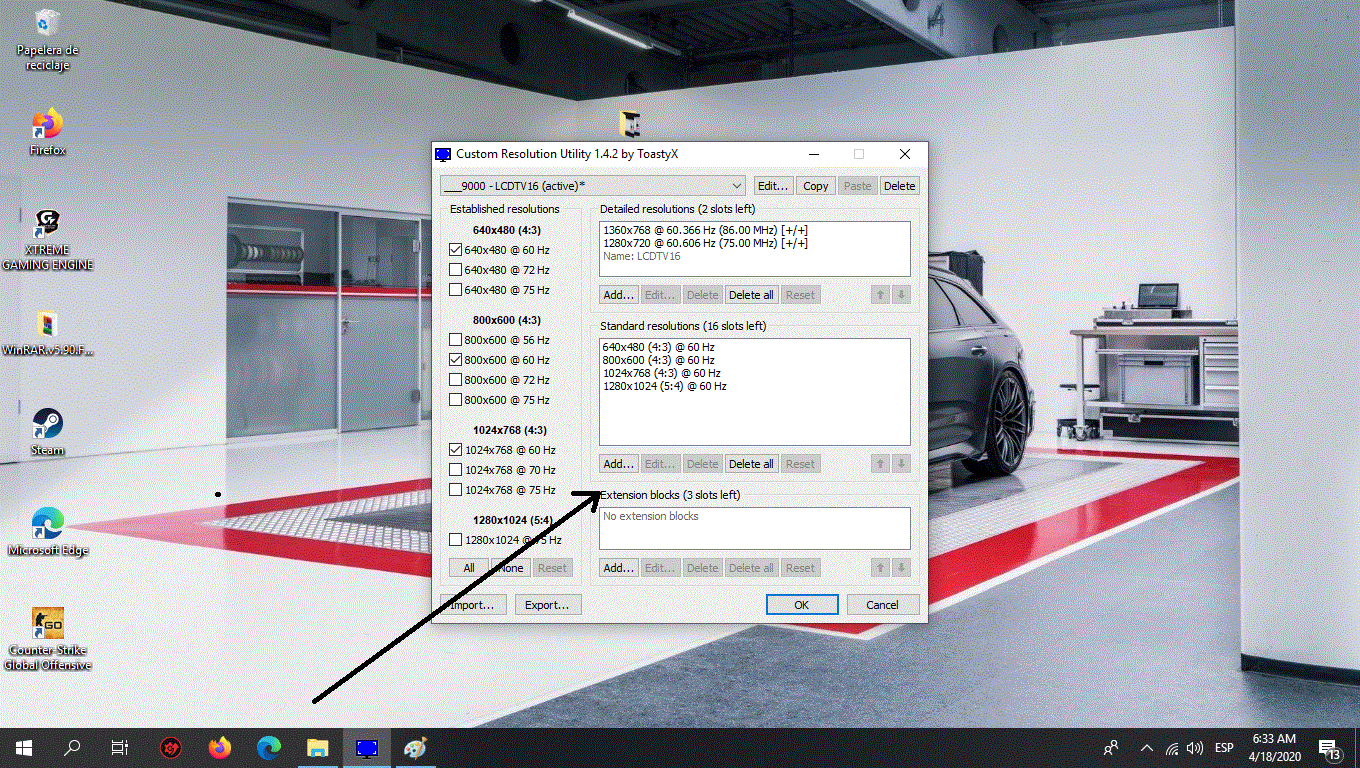Open Counter-Strike Global Offensive shortcut
The height and width of the screenshot is (768, 1360).
pos(47,625)
